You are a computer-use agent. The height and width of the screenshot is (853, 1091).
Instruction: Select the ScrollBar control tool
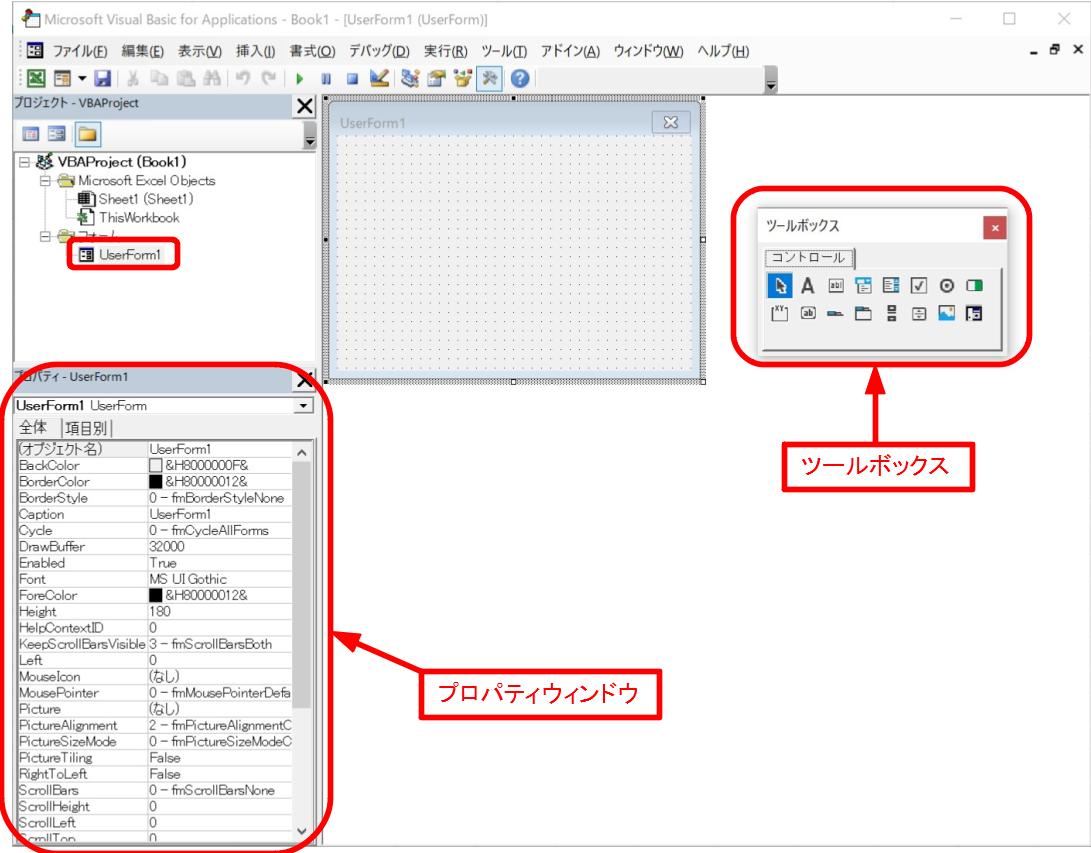tap(891, 313)
